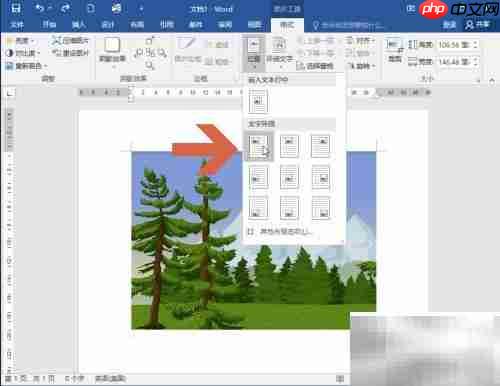Choose top-right position with square wrapping
This screenshot has height=386, width=500.
tap(320, 146)
